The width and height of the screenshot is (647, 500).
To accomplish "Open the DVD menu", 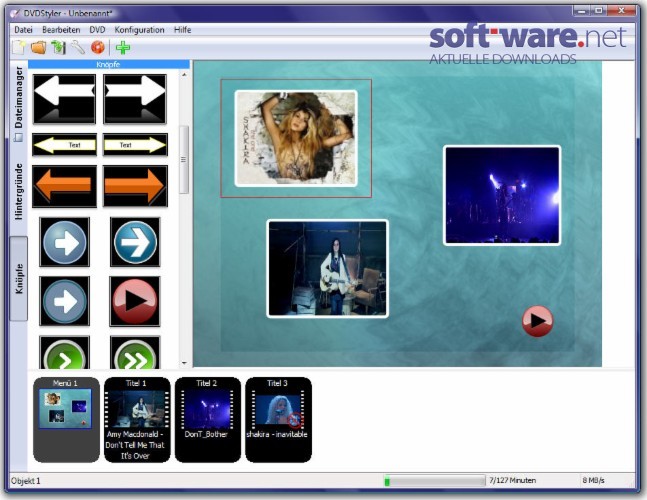I will (x=97, y=30).
